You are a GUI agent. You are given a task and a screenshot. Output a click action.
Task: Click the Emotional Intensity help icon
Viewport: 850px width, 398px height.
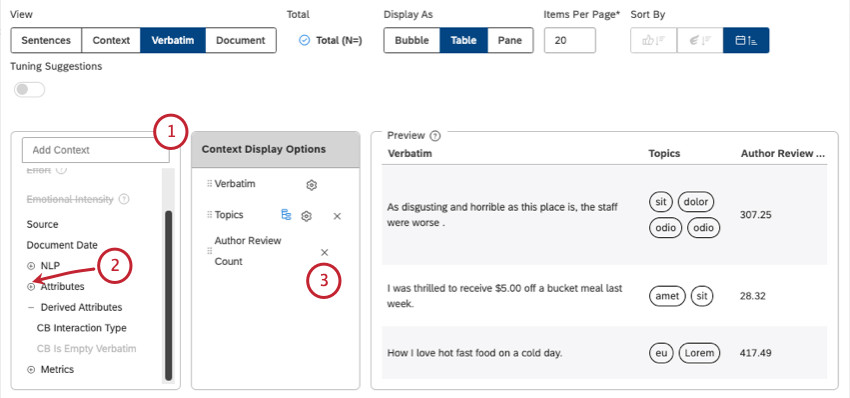click(x=124, y=200)
